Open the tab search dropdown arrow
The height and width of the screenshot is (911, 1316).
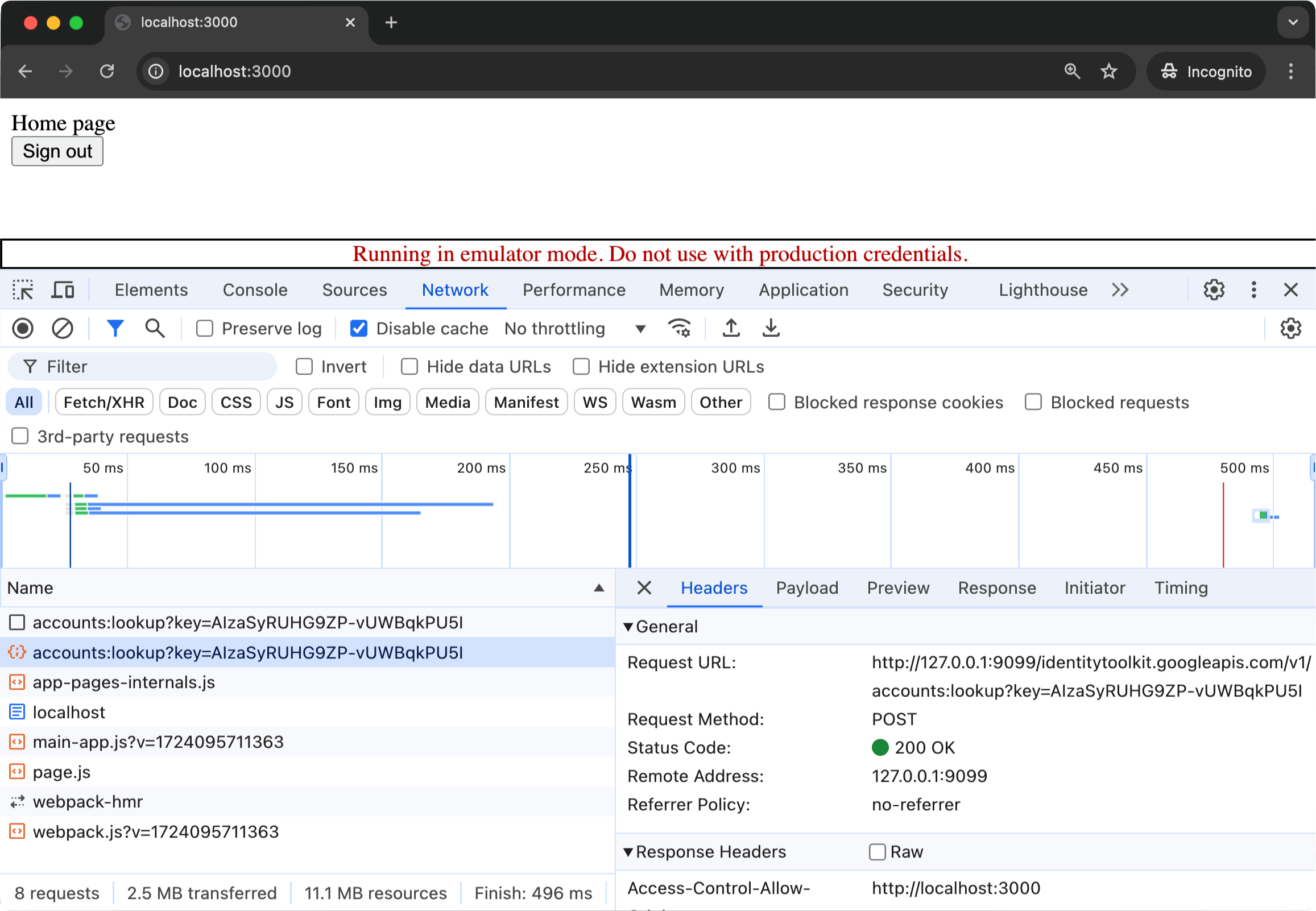(x=1293, y=23)
